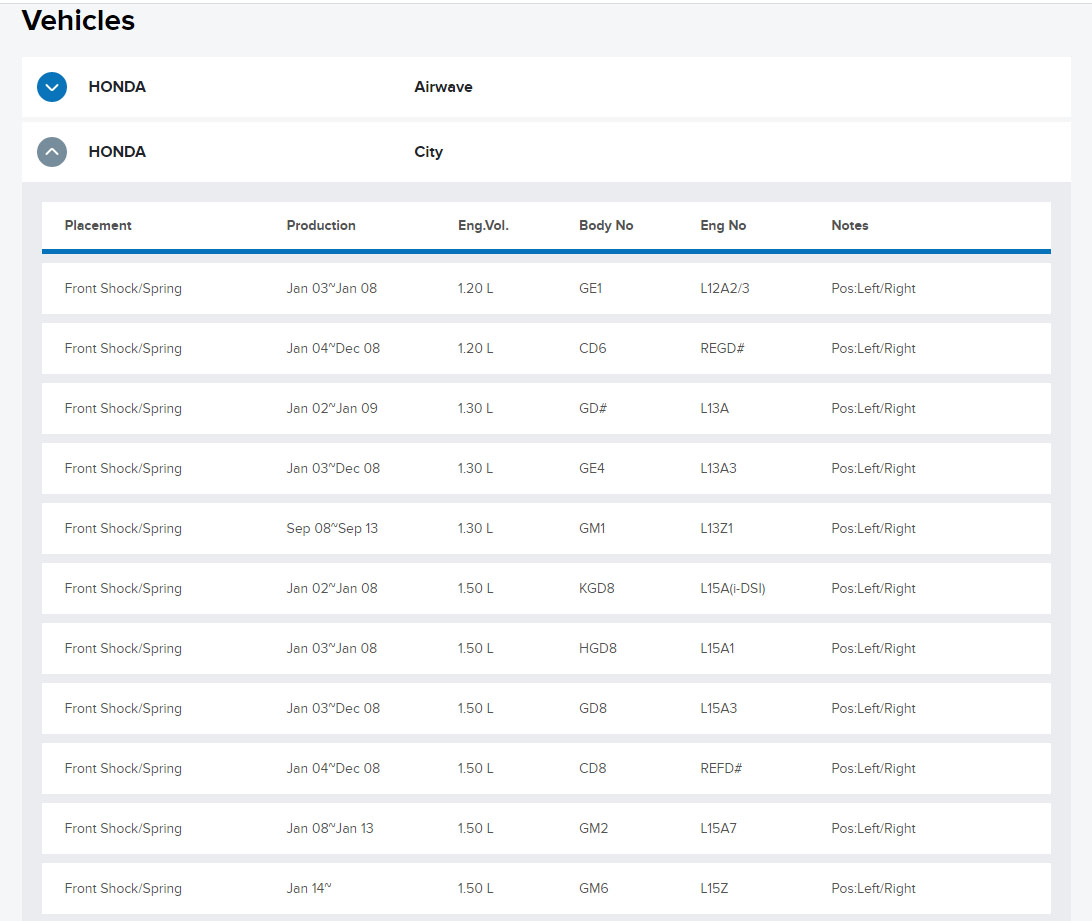Image resolution: width=1092 pixels, height=921 pixels.
Task: Click HONDA label in the Airwave row
Action: (x=117, y=87)
